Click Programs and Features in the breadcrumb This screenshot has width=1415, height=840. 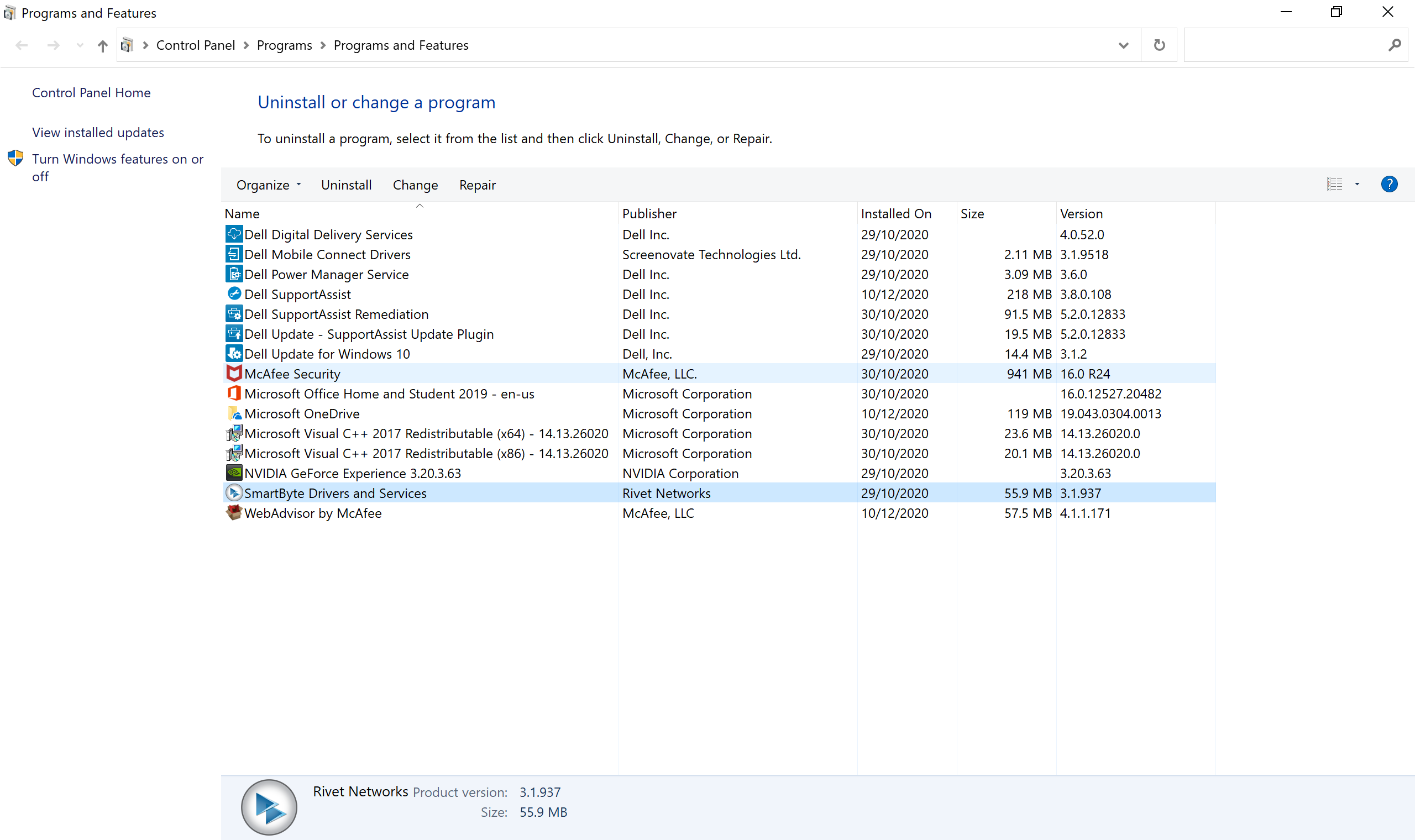click(401, 45)
